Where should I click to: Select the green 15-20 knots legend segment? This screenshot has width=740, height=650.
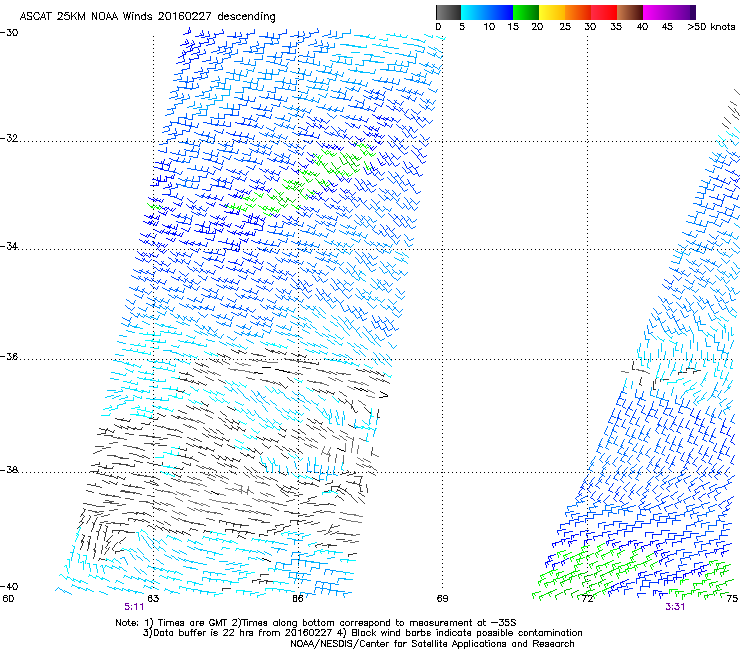(x=526, y=12)
